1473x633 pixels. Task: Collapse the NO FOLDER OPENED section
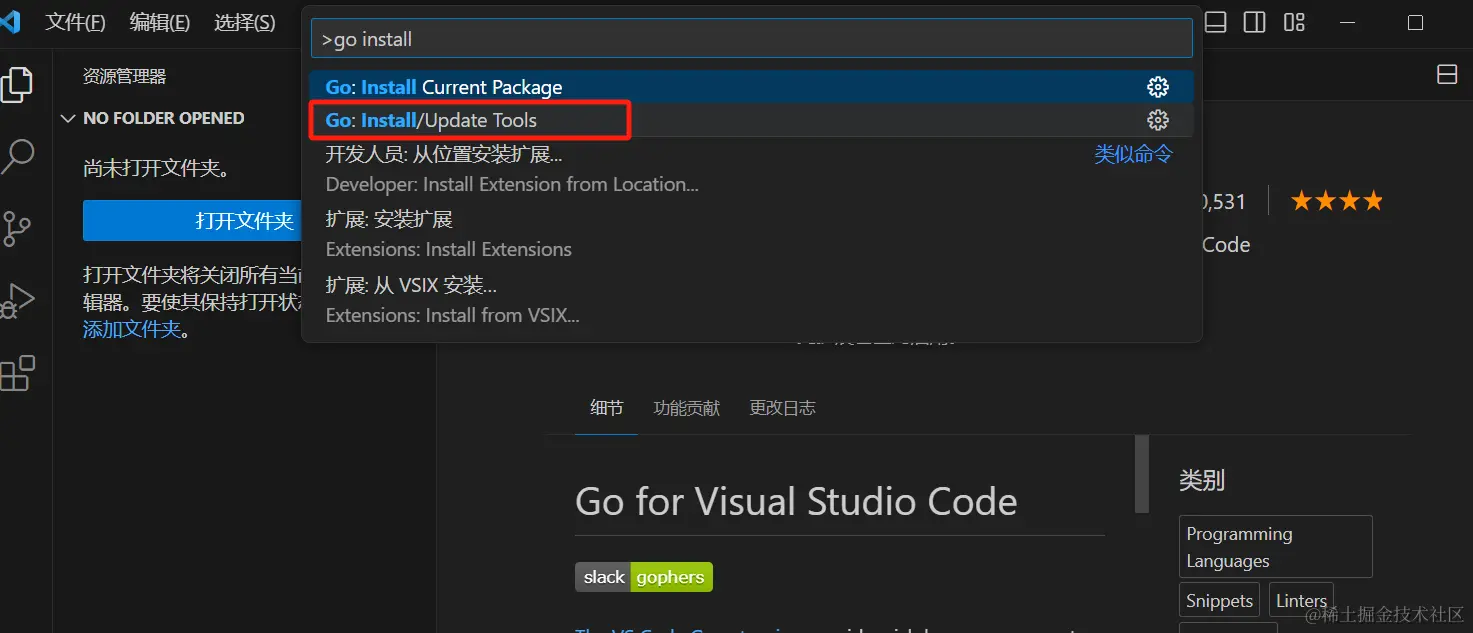[154, 118]
